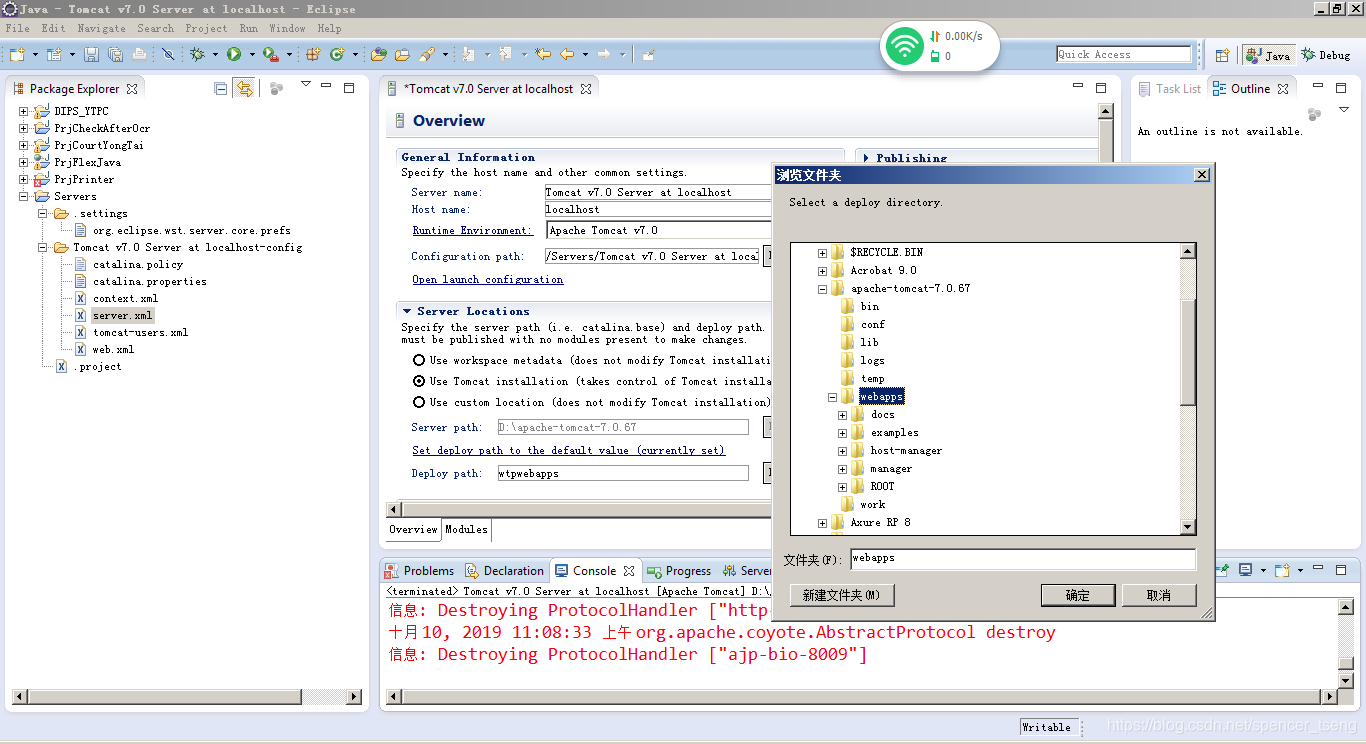The image size is (1366, 744).
Task: Click the Print icon in the toolbar
Action: click(x=139, y=54)
